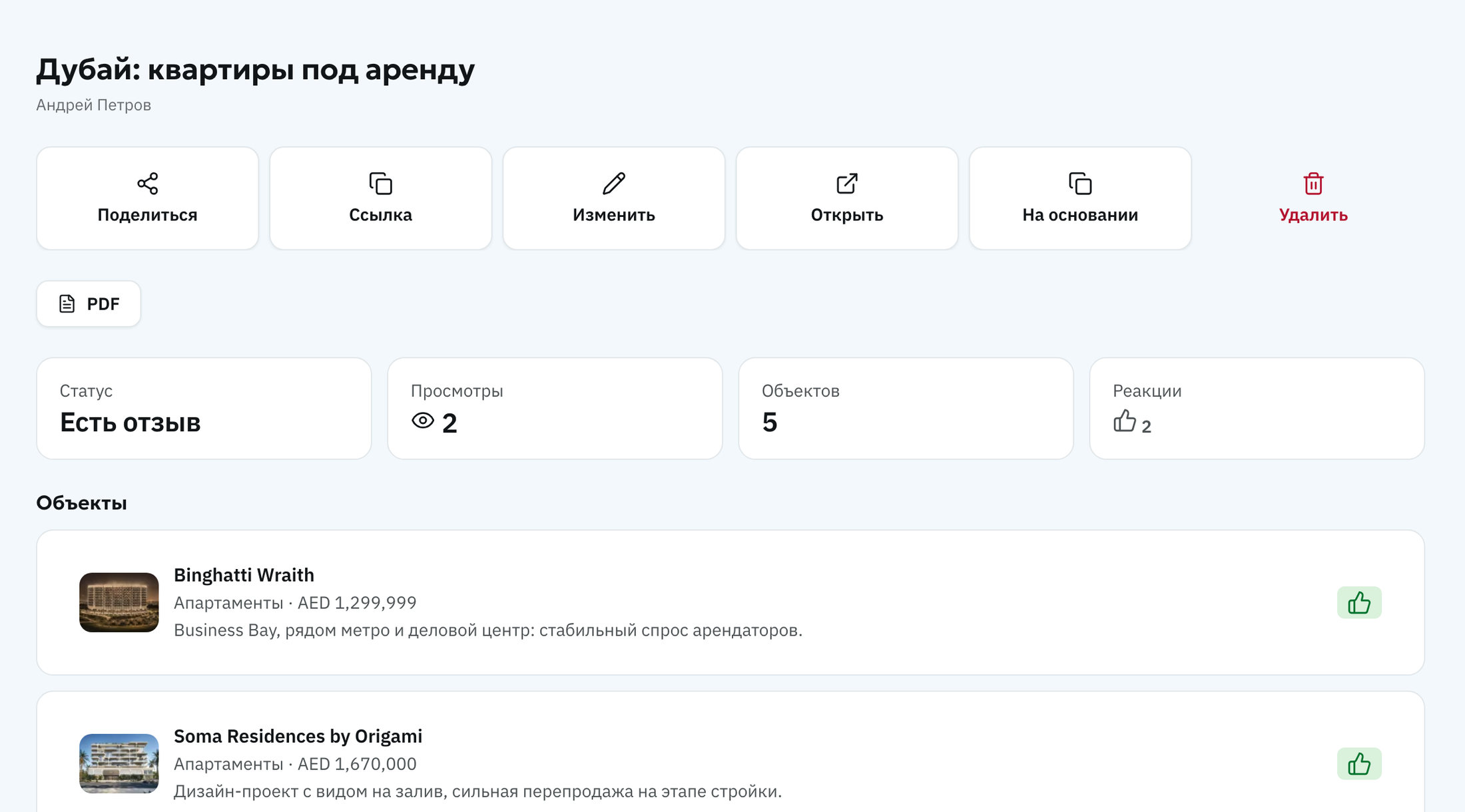Click the Binghatti Wraith title
Viewport: 1465px width, 812px height.
[x=244, y=575]
